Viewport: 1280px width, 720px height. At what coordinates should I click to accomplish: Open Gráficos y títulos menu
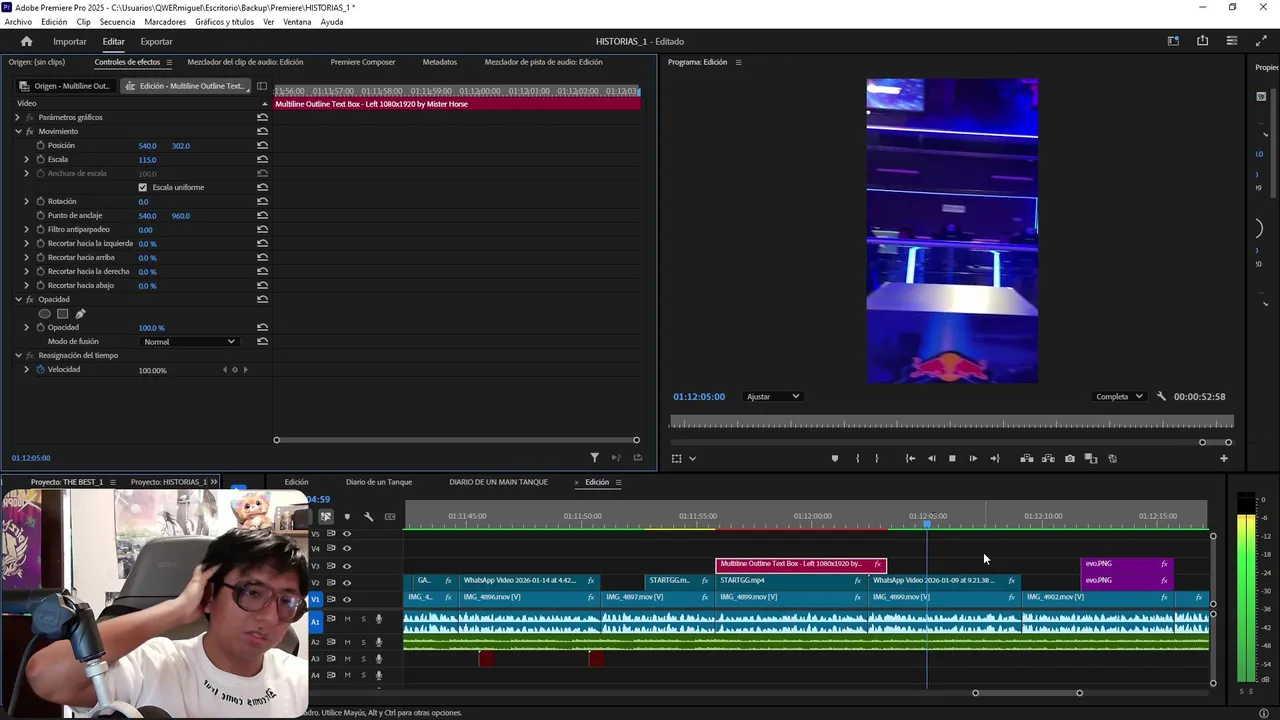[x=224, y=22]
